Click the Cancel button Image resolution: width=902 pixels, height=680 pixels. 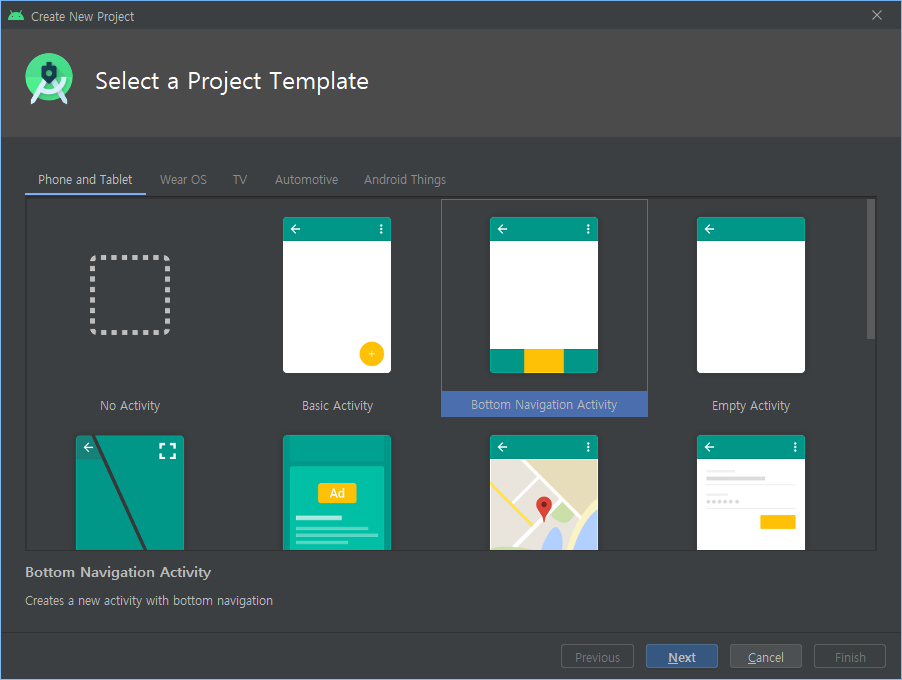click(x=766, y=656)
